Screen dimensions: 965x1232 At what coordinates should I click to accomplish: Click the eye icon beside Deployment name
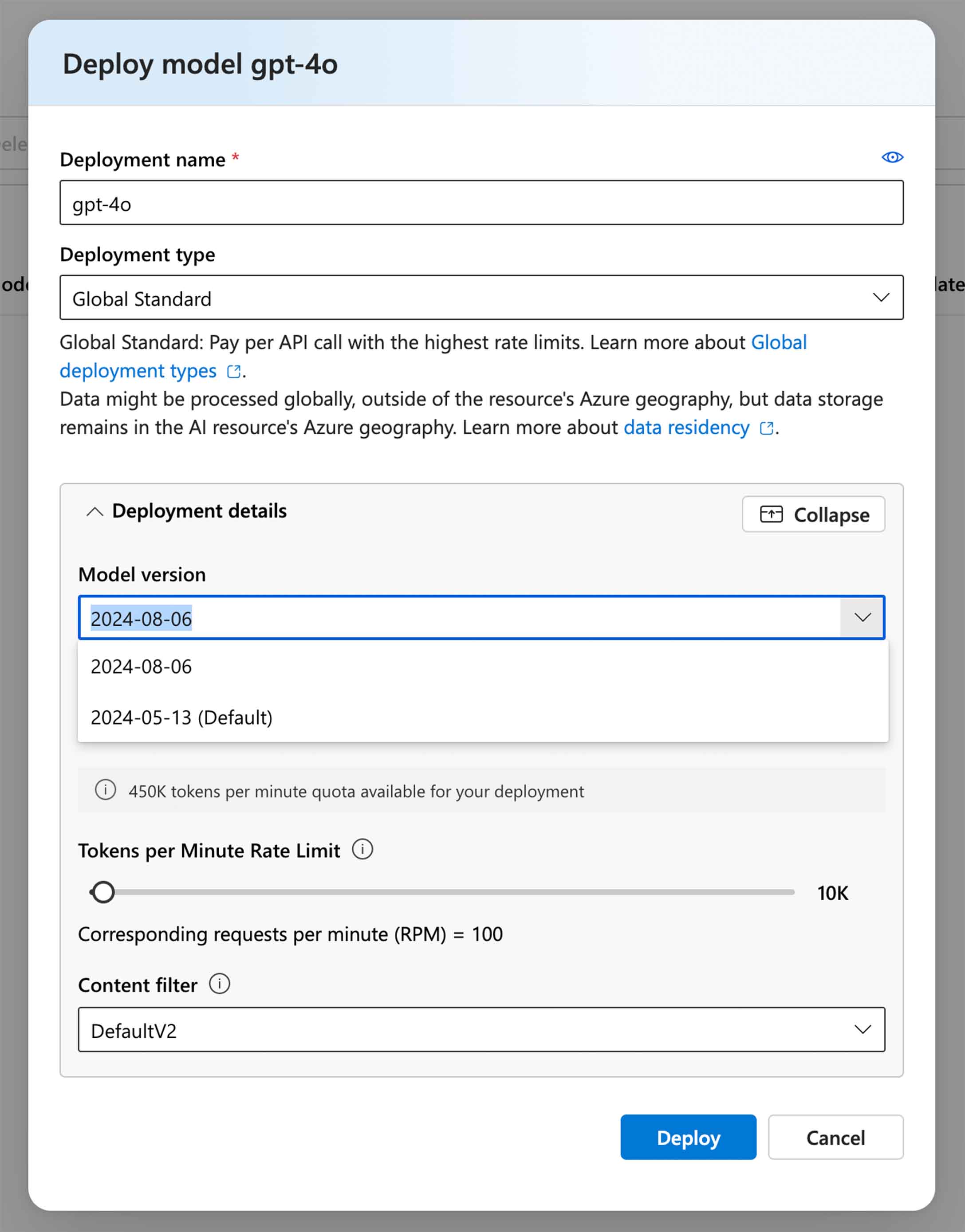[x=892, y=157]
